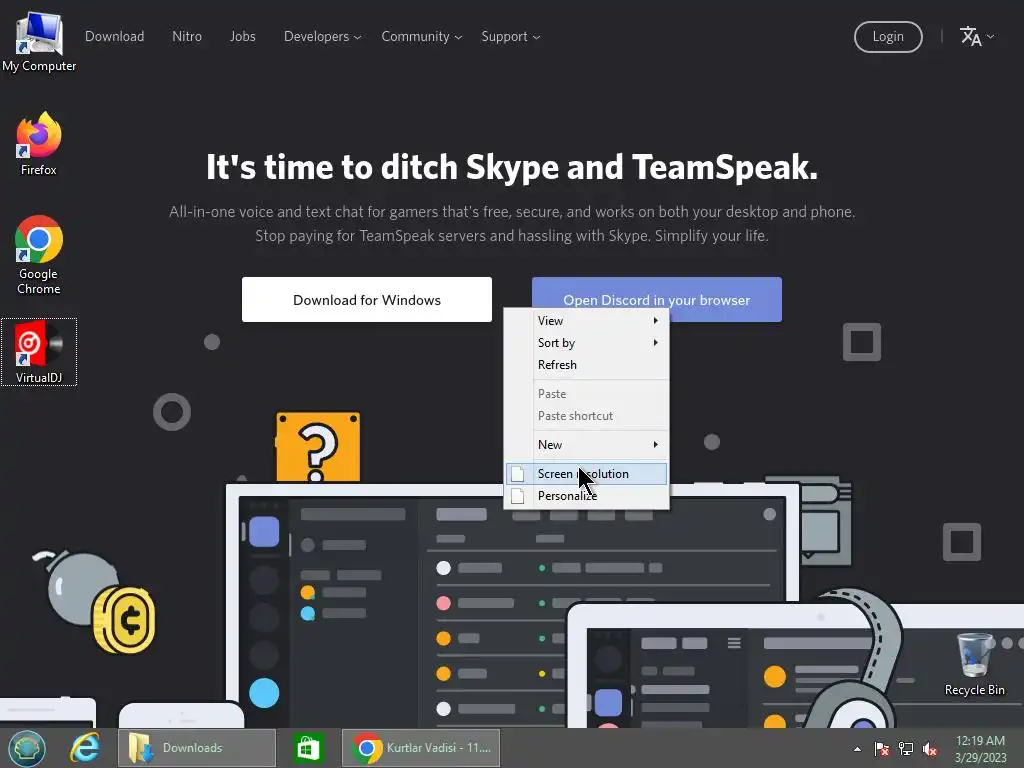Switch to the Kurtlar Vadisi Chrome window

(421, 748)
